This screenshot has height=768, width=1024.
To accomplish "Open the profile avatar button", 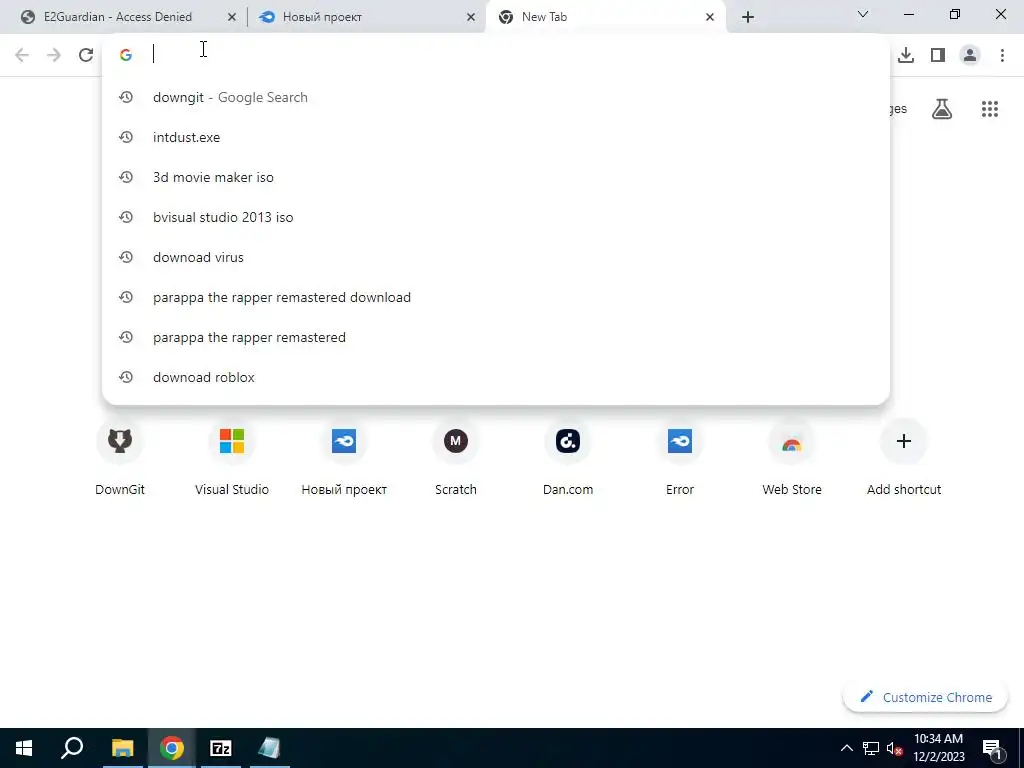I will (970, 55).
